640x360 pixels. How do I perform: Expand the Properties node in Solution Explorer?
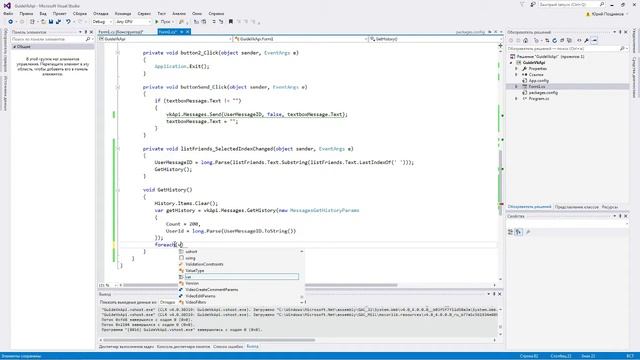tap(516, 69)
